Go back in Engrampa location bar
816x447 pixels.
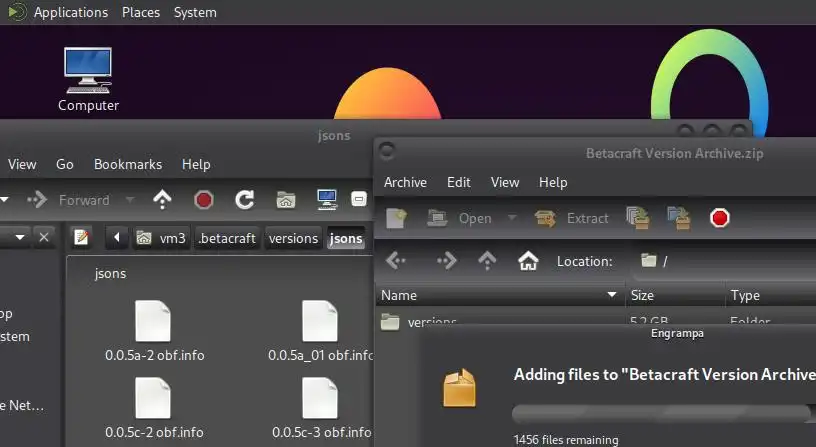pyautogui.click(x=396, y=261)
